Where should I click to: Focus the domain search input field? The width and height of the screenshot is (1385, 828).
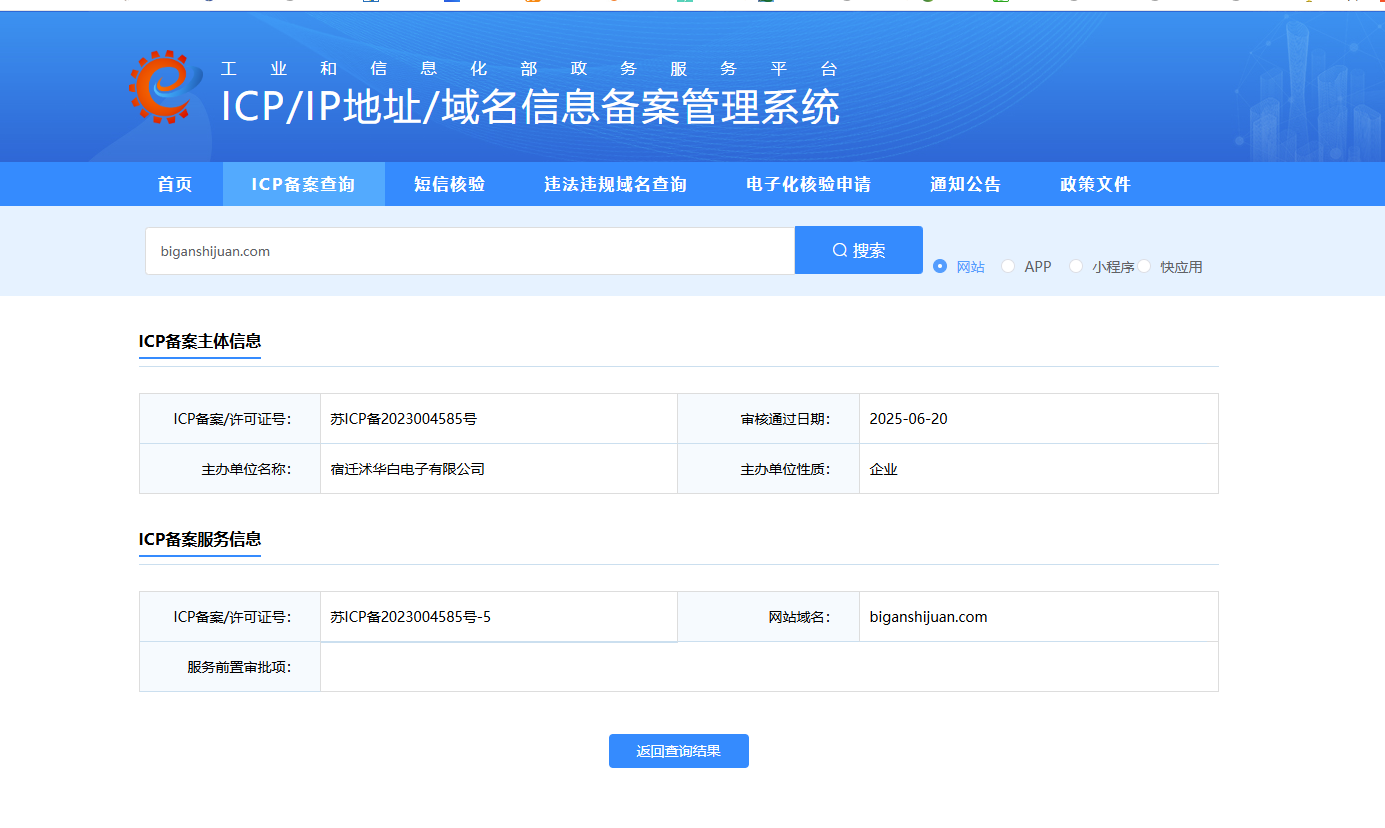click(x=469, y=251)
